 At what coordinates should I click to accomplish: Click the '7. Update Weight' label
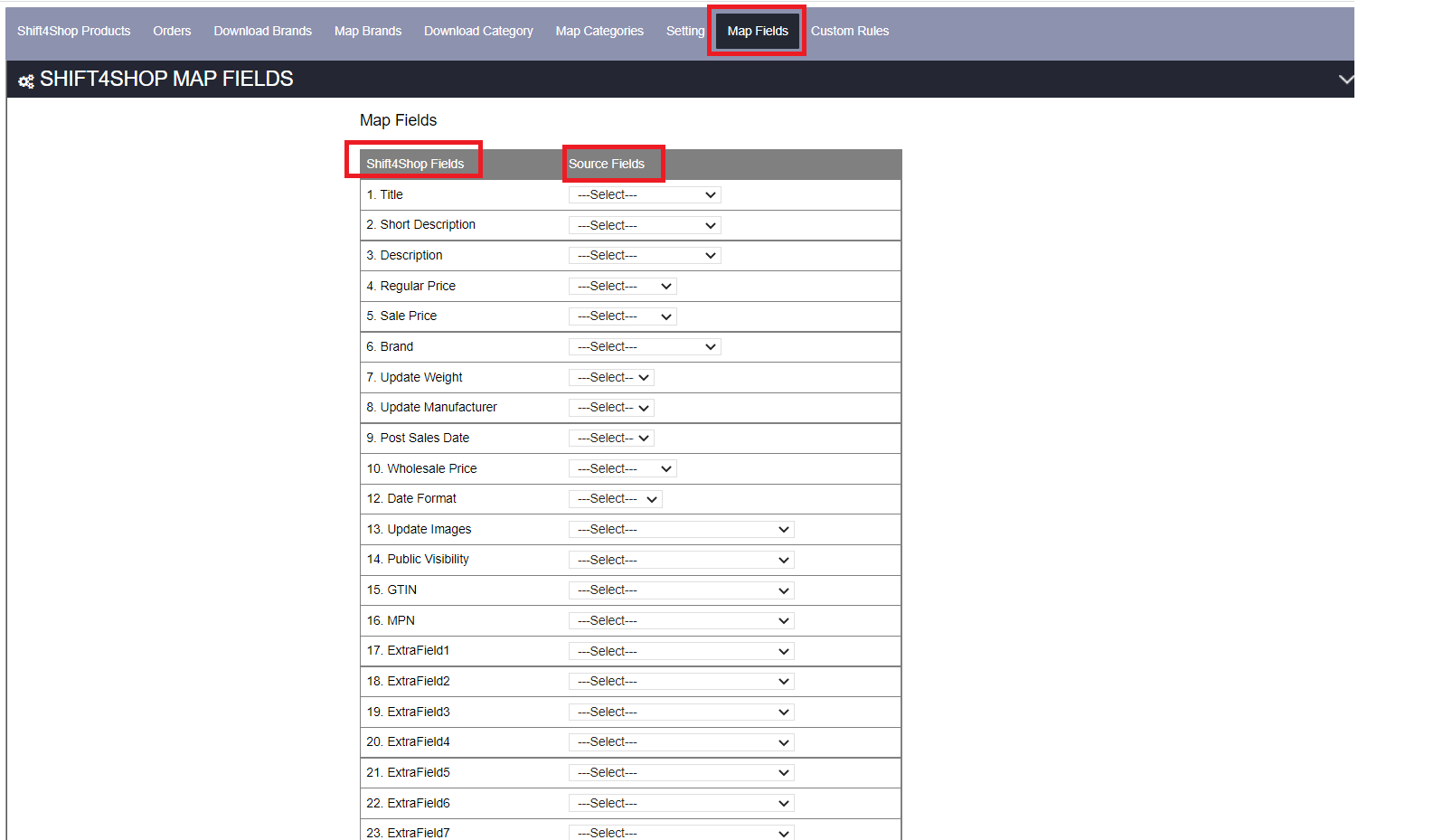pos(415,377)
